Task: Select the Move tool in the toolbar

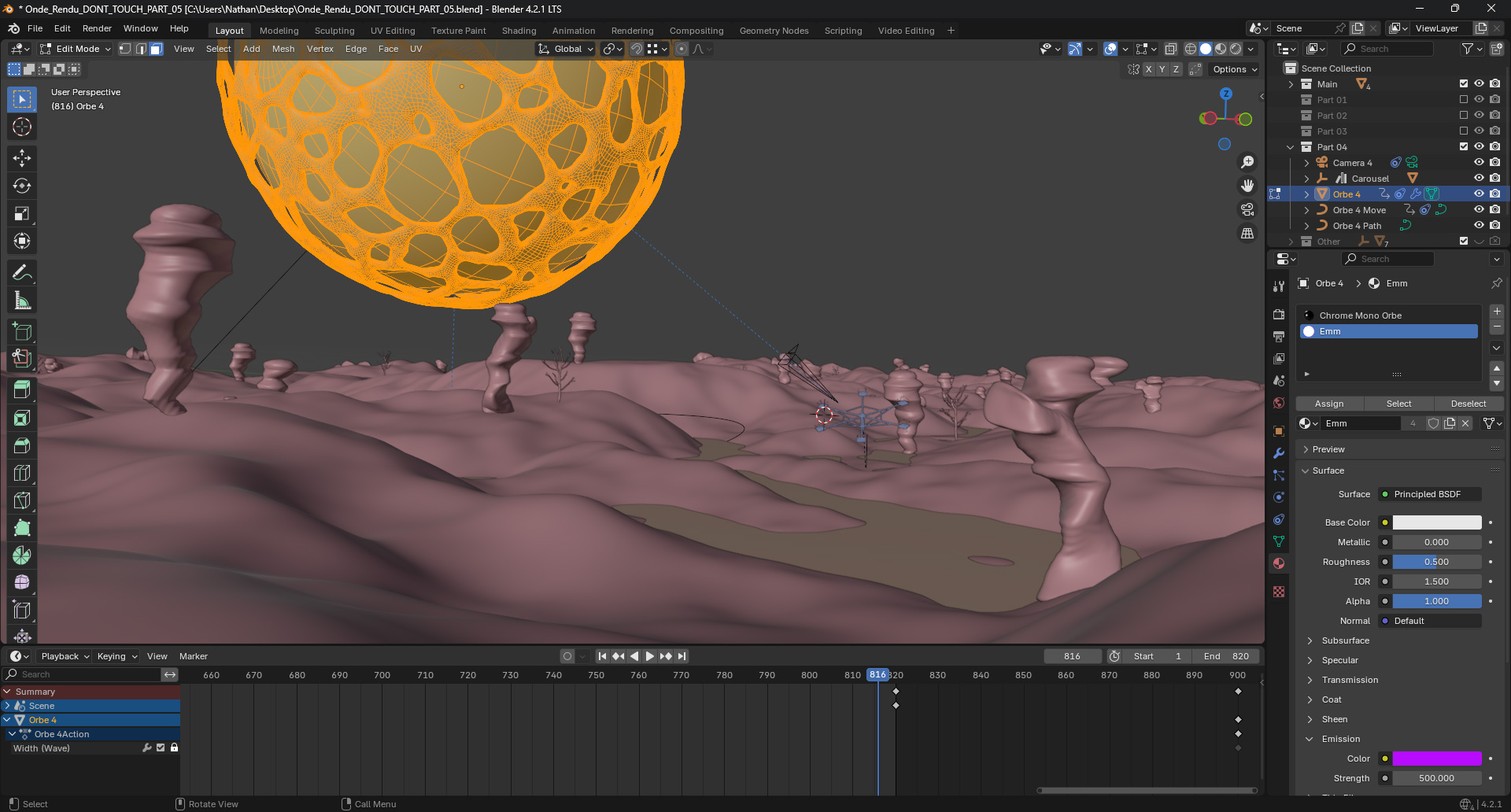Action: [22, 158]
